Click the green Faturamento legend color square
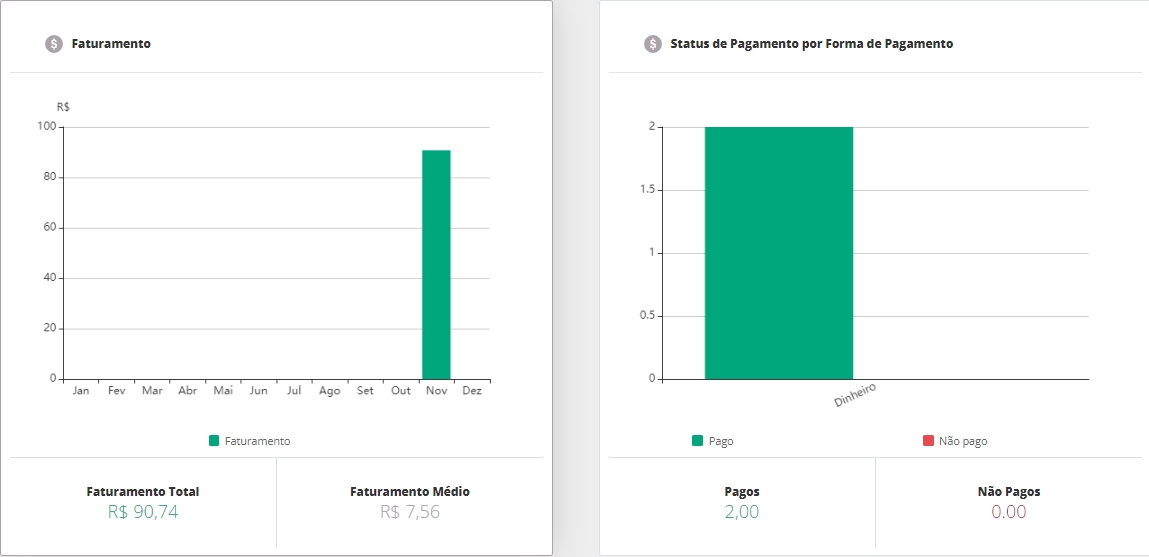 (214, 441)
